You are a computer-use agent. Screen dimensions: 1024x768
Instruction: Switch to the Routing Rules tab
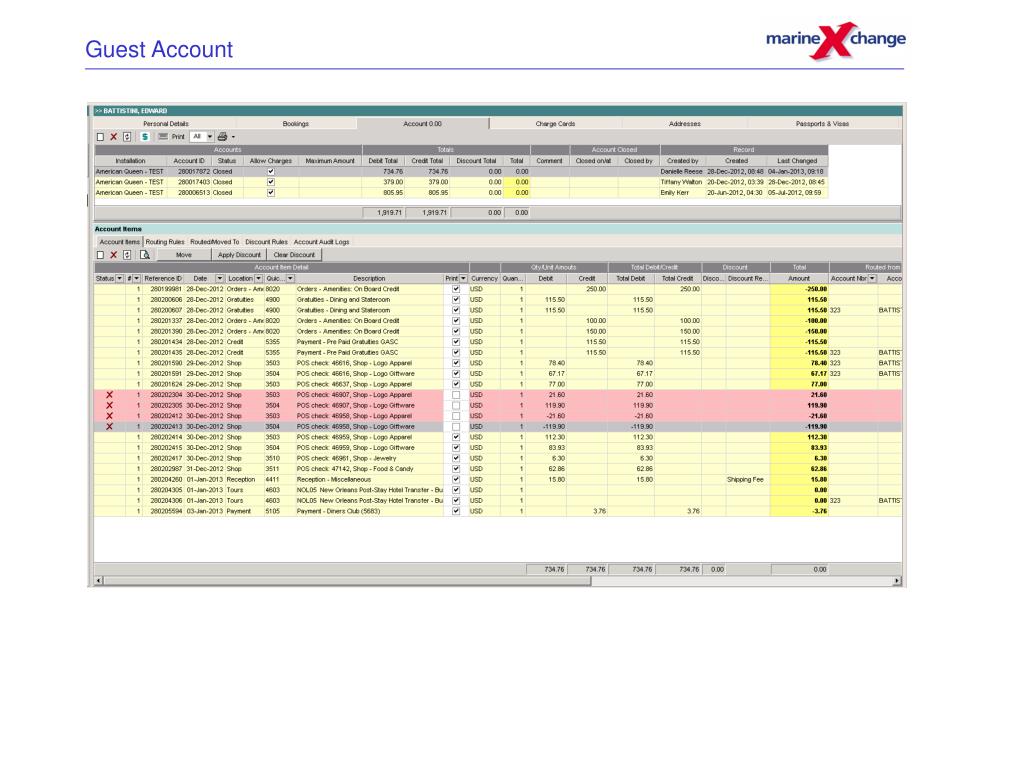tap(165, 242)
